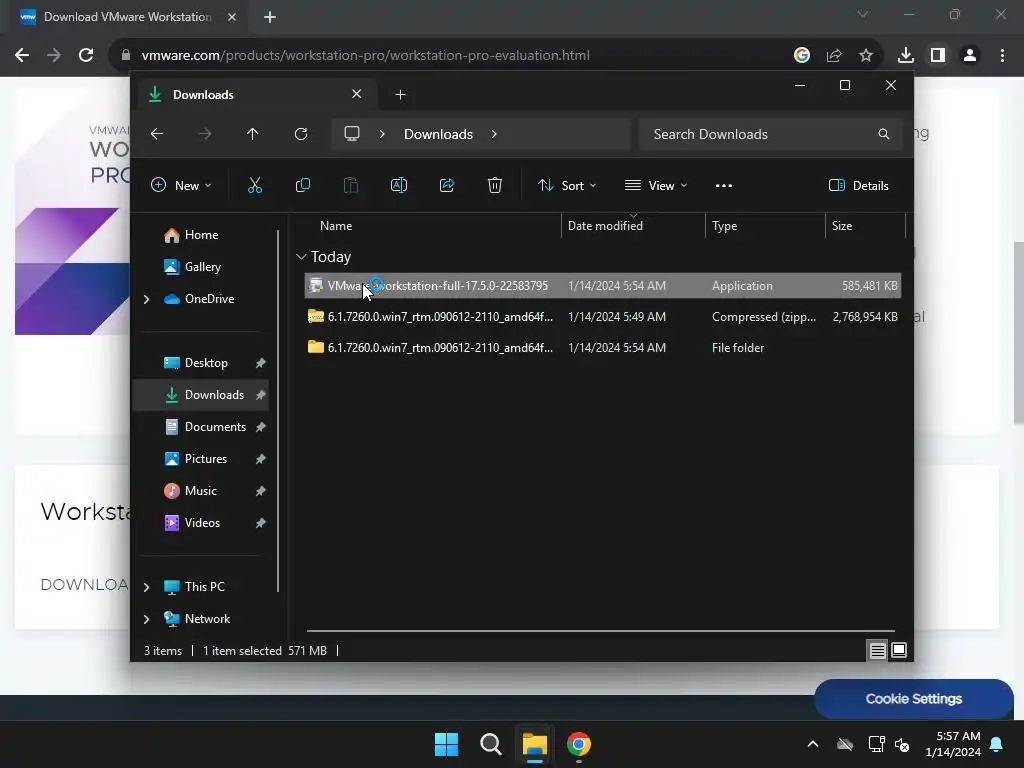Open taskbar Search magnifier

(x=490, y=744)
